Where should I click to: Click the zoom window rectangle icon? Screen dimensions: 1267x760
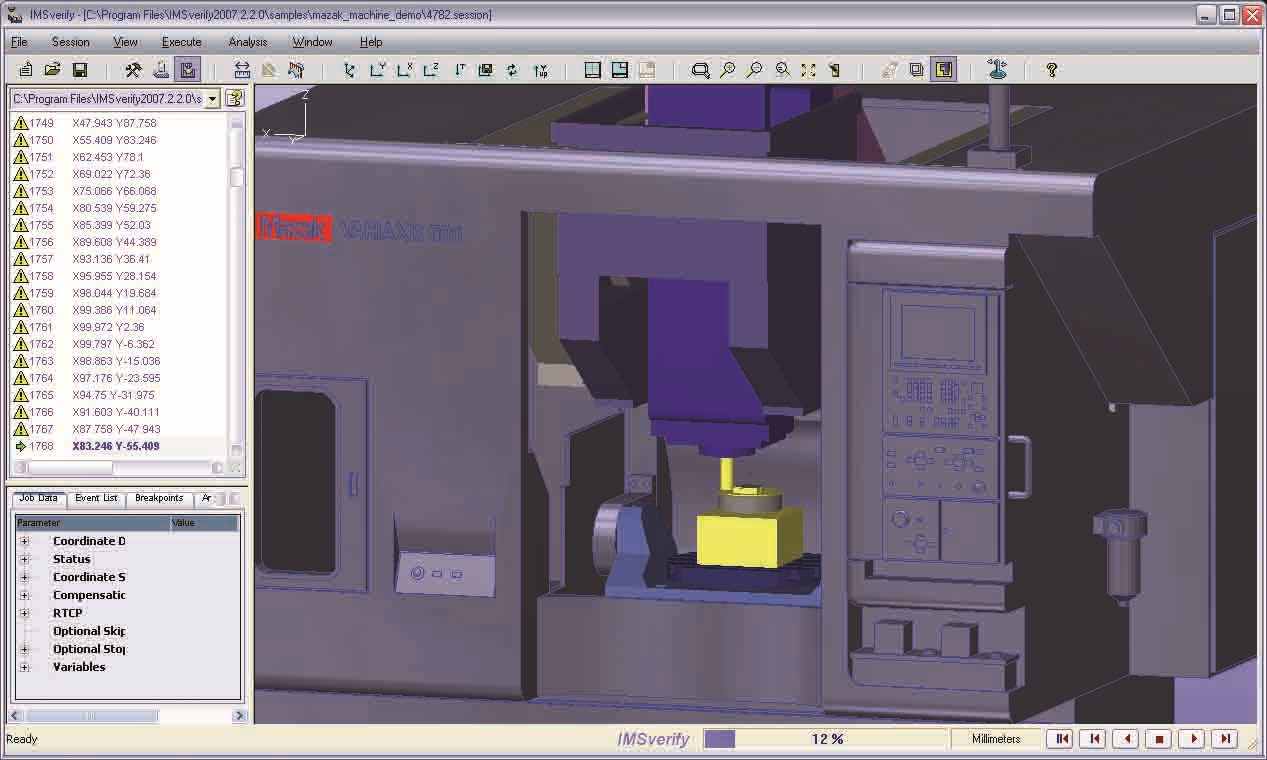(x=701, y=70)
